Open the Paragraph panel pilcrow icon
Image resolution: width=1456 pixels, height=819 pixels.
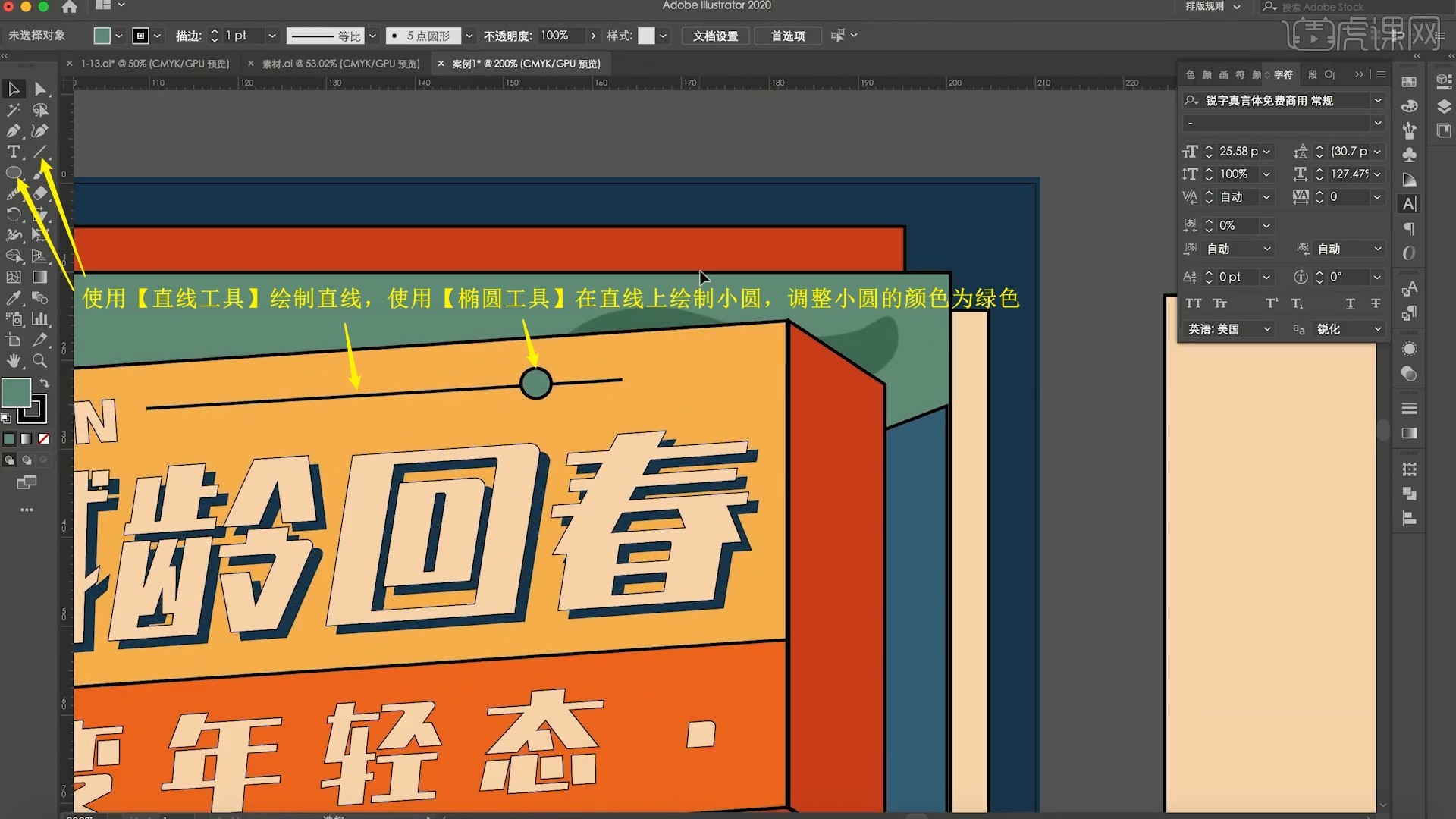coord(1409,228)
